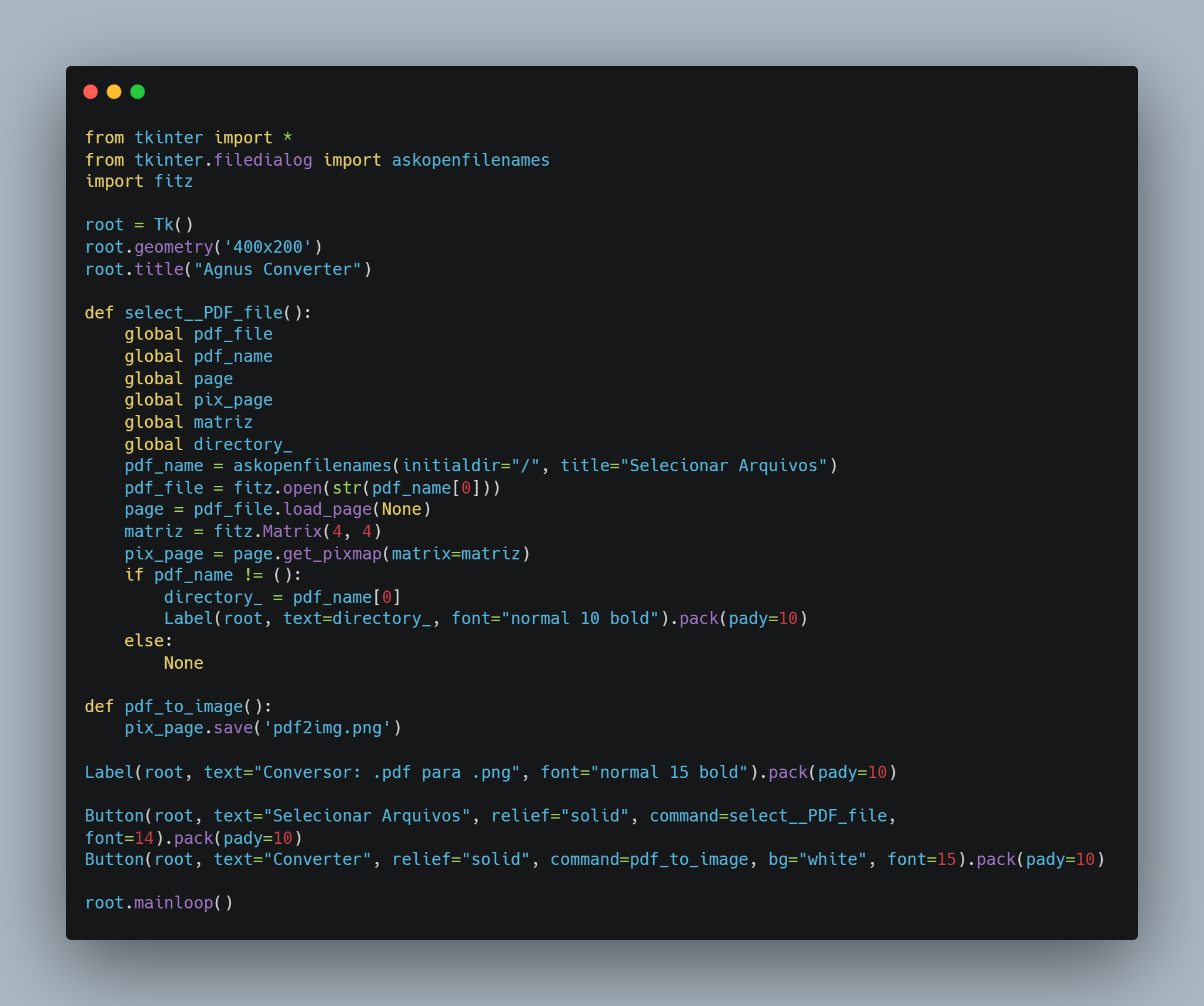The image size is (1204, 1006).
Task: Click the red close traffic light button
Action: click(x=92, y=92)
